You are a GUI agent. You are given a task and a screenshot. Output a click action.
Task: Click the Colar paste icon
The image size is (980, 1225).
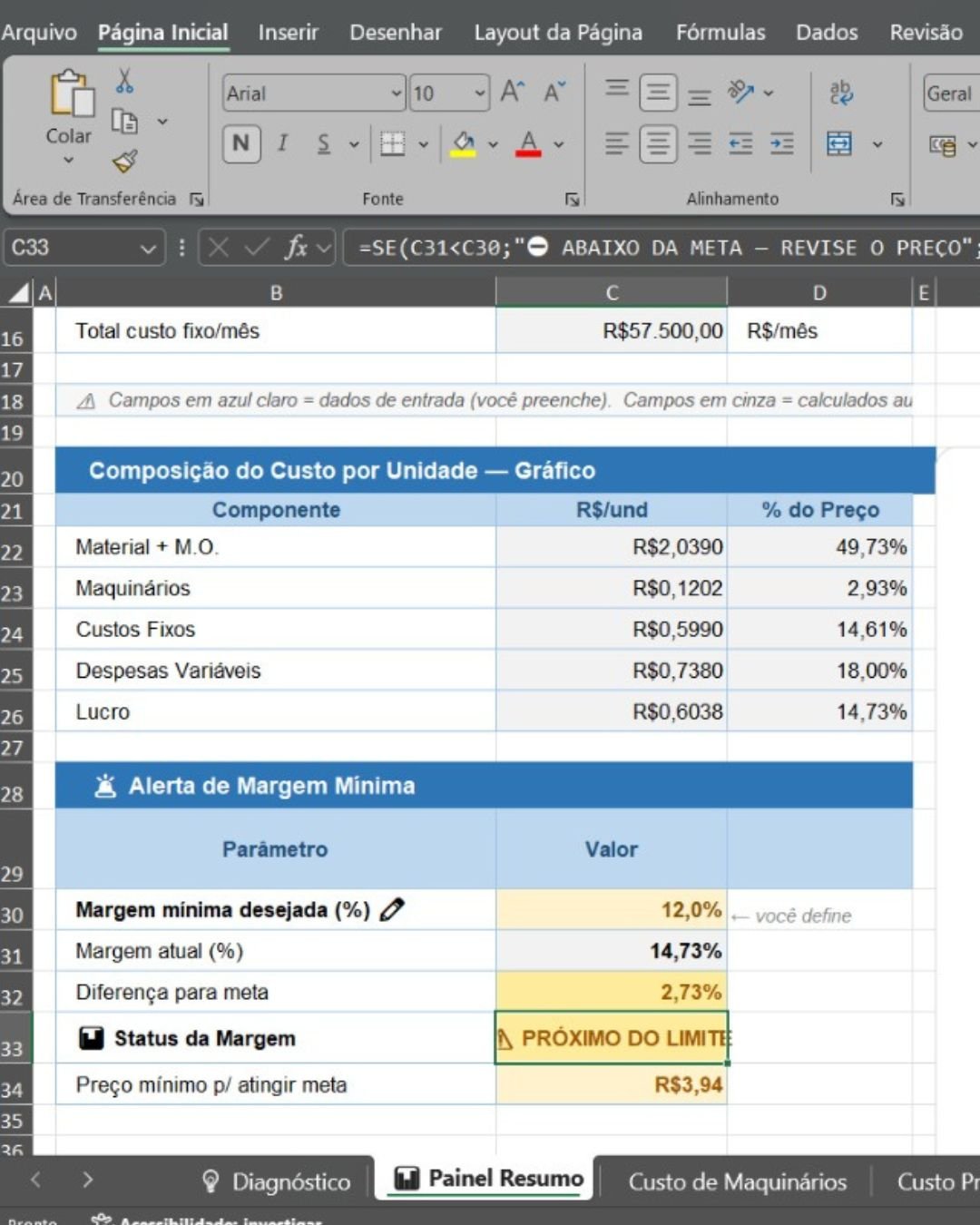(72, 93)
